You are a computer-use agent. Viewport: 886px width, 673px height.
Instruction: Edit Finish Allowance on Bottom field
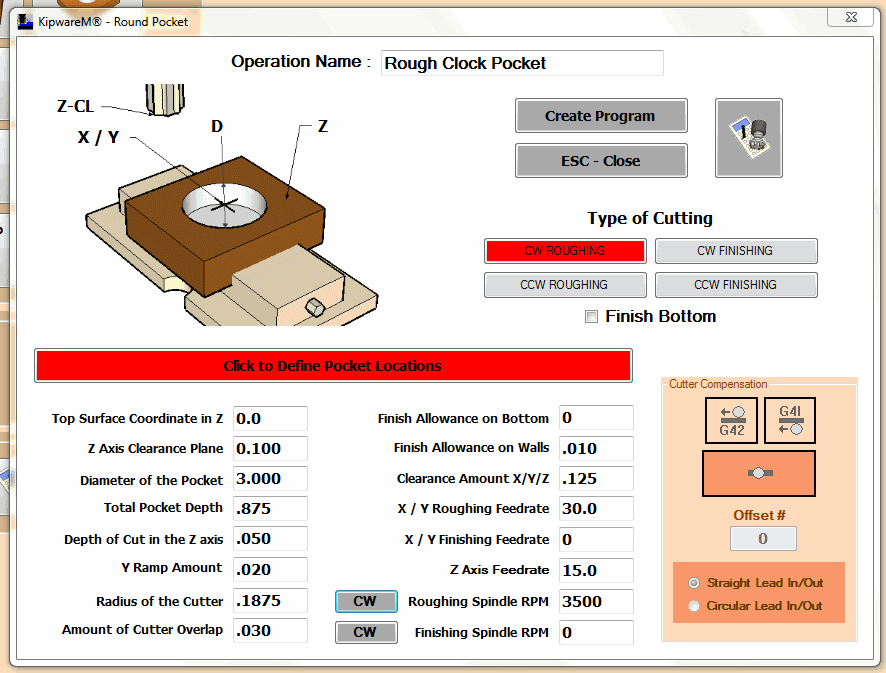(x=596, y=418)
